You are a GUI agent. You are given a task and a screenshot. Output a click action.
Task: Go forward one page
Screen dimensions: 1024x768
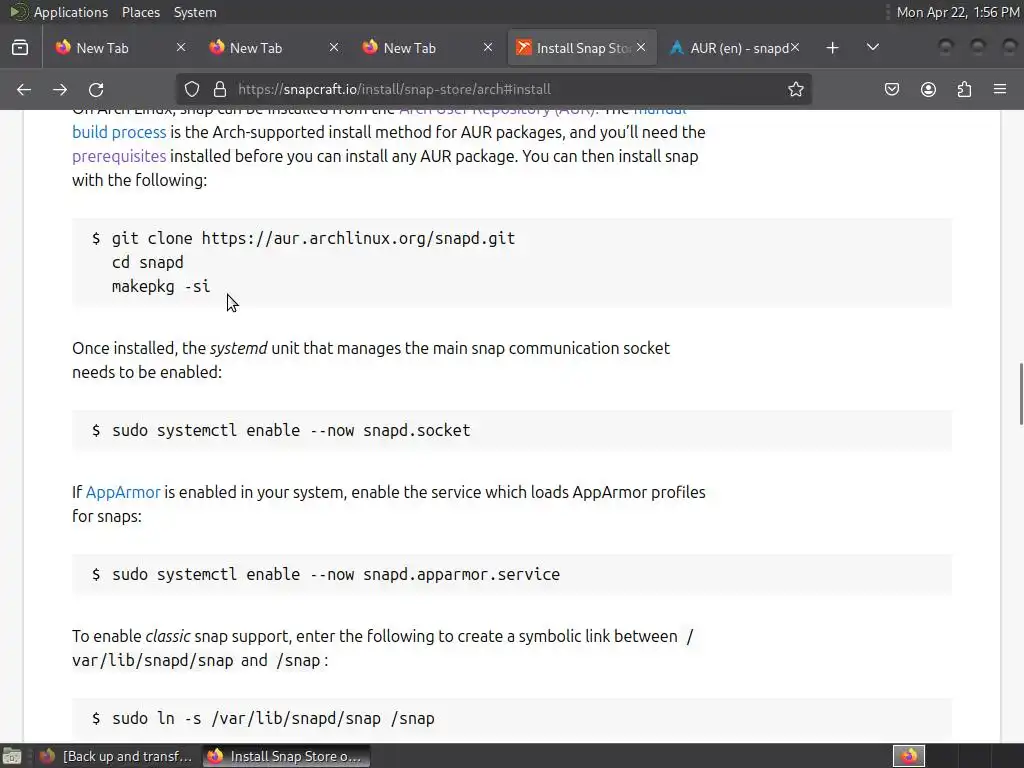(60, 89)
